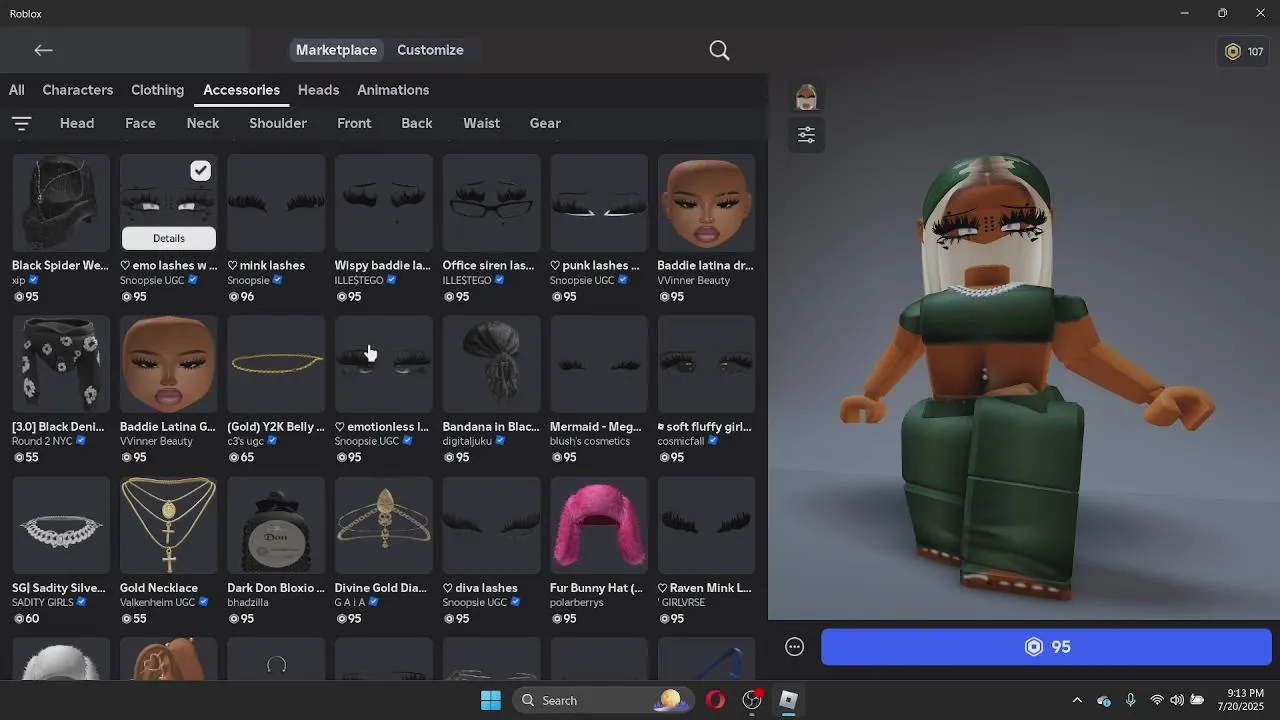1280x720 pixels.
Task: Open avatar settings sliders icon
Action: pos(806,135)
